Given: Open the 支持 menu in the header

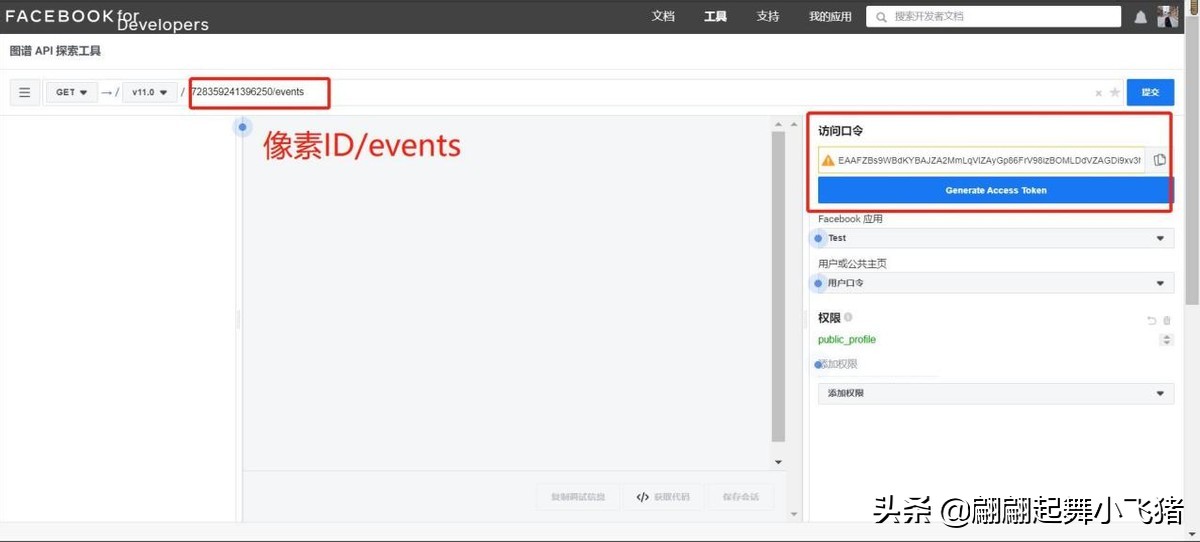Looking at the screenshot, I should 768,16.
